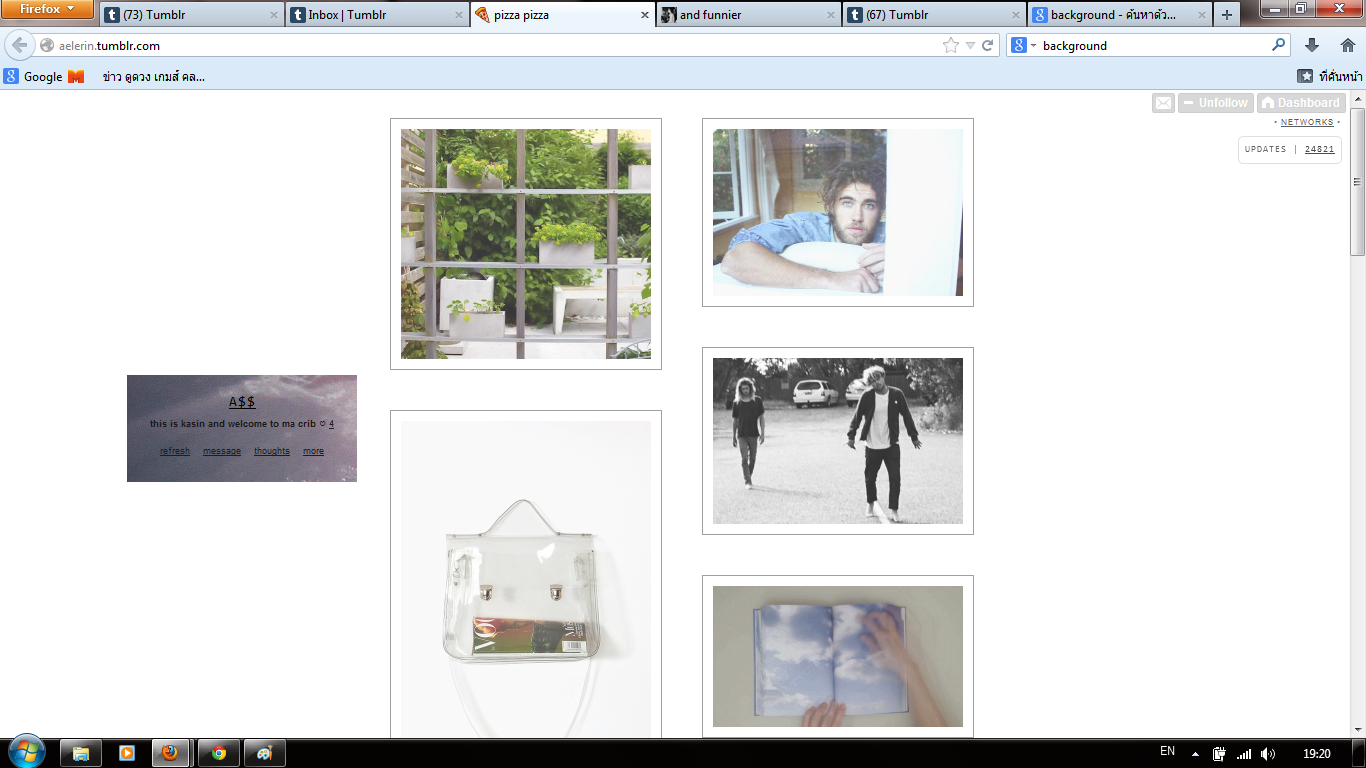This screenshot has width=1366, height=768.
Task: Click the volume speaker tray icon
Action: click(1268, 754)
